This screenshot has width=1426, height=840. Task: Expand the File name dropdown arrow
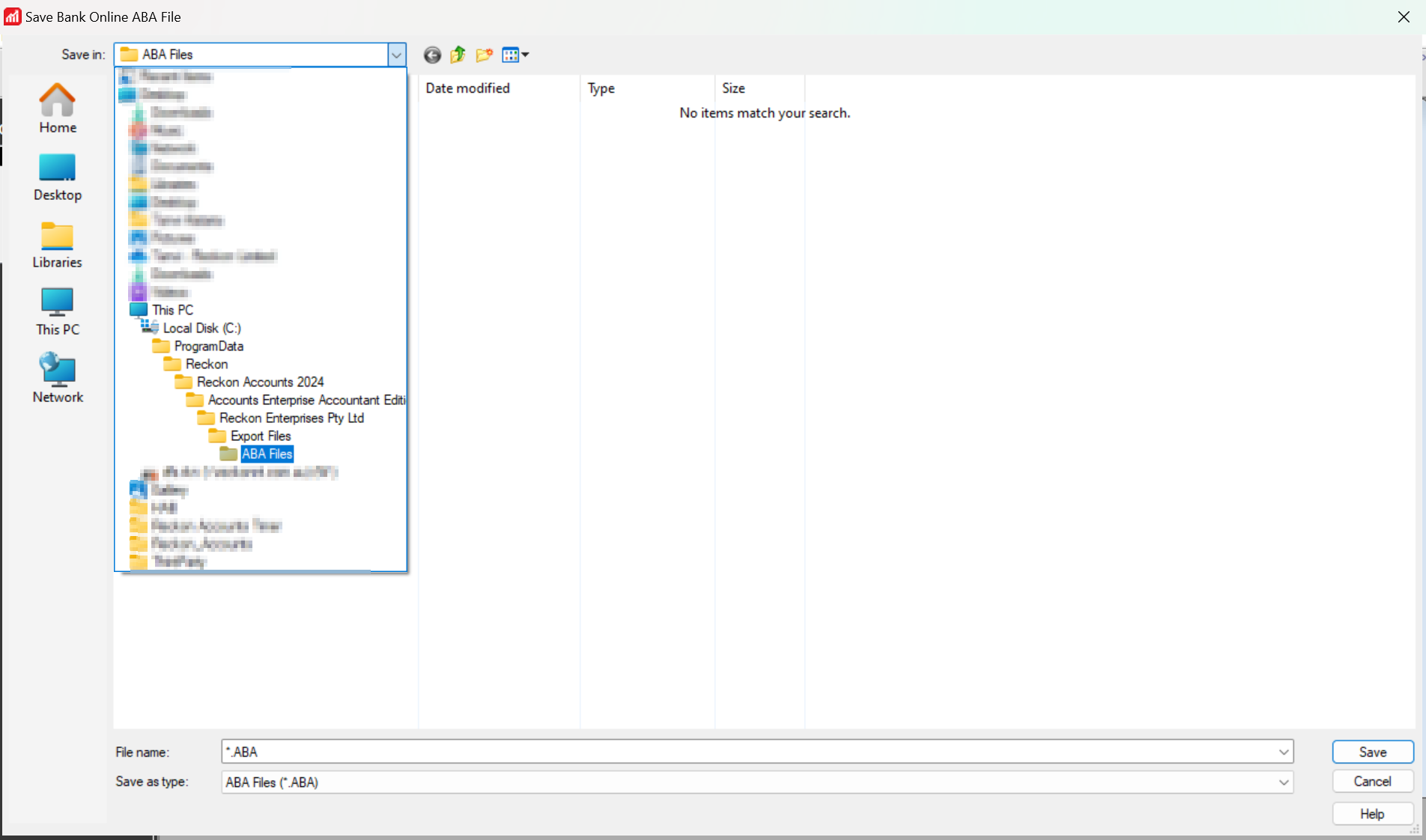1284,752
